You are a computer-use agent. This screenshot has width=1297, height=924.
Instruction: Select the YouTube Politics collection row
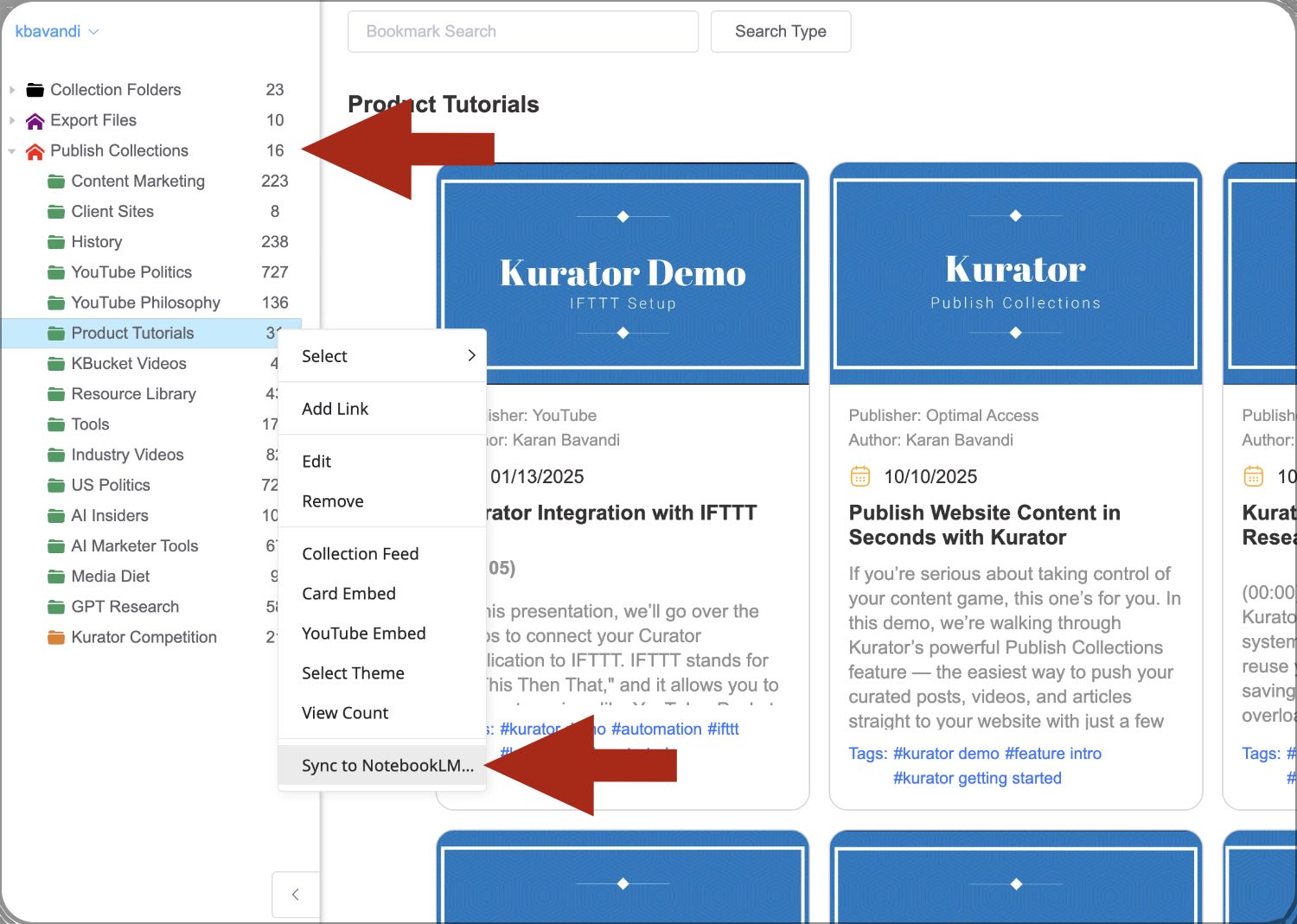pos(151,272)
